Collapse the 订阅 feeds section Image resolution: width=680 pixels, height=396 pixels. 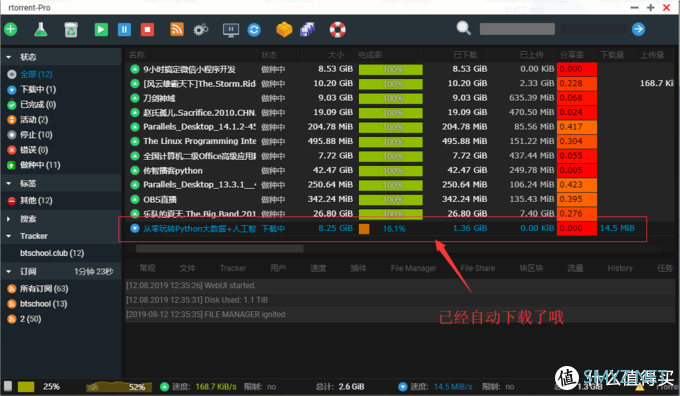tap(8, 272)
